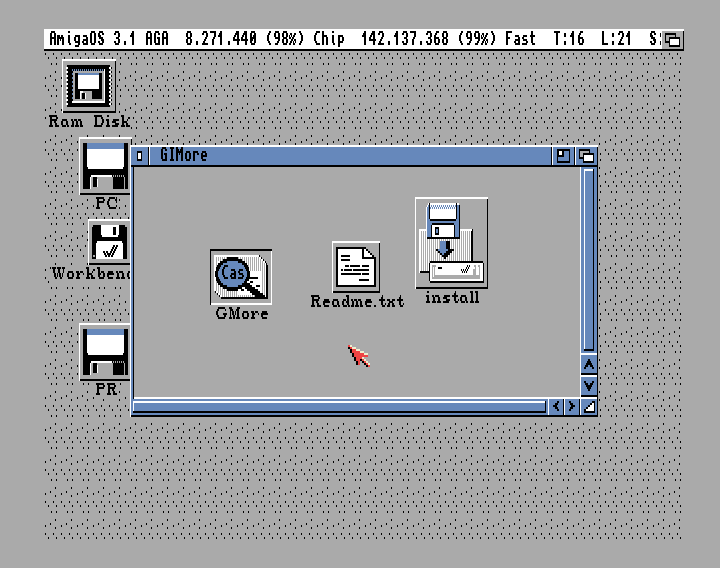Click the AmigaOS 3.1 AGA screen title text
720x568 pixels.
109,39
